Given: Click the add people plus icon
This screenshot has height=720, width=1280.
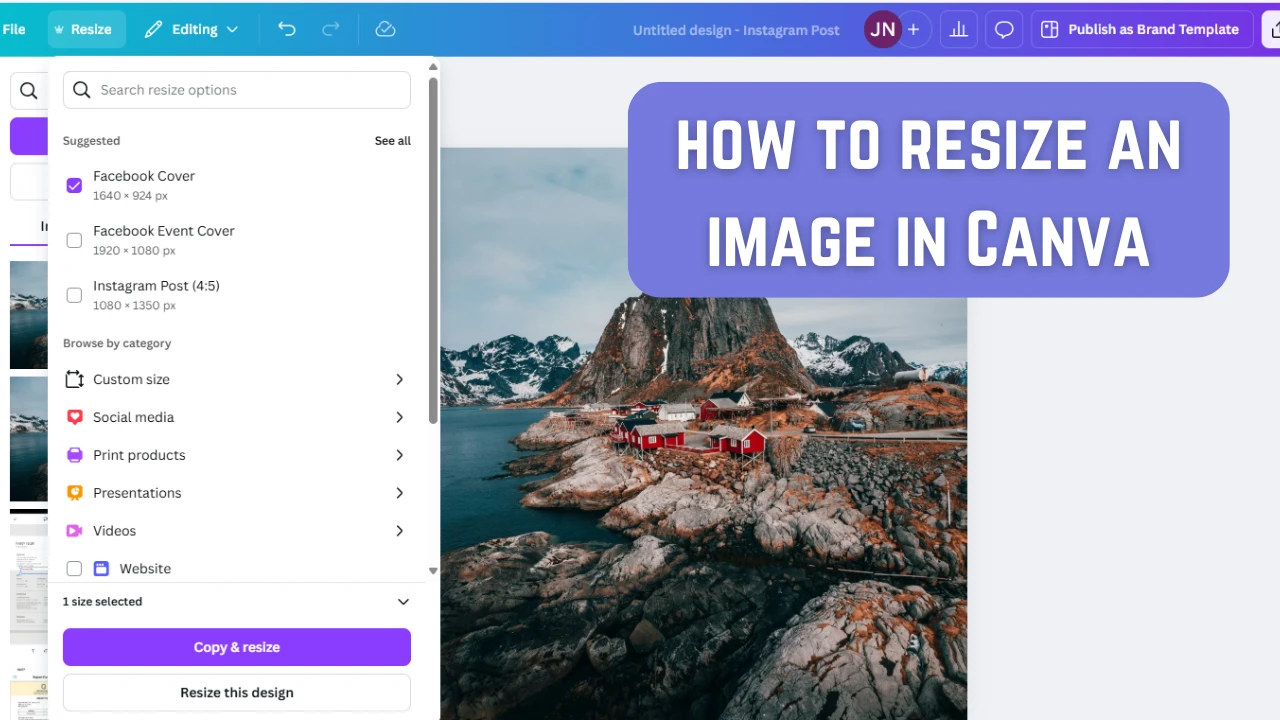Looking at the screenshot, I should [x=913, y=29].
